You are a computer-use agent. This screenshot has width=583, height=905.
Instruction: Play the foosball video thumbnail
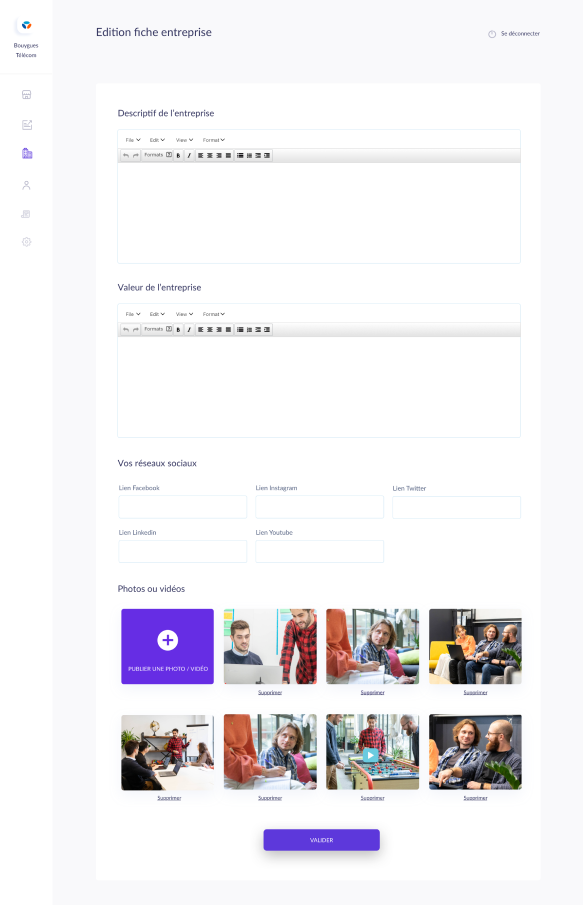371,754
